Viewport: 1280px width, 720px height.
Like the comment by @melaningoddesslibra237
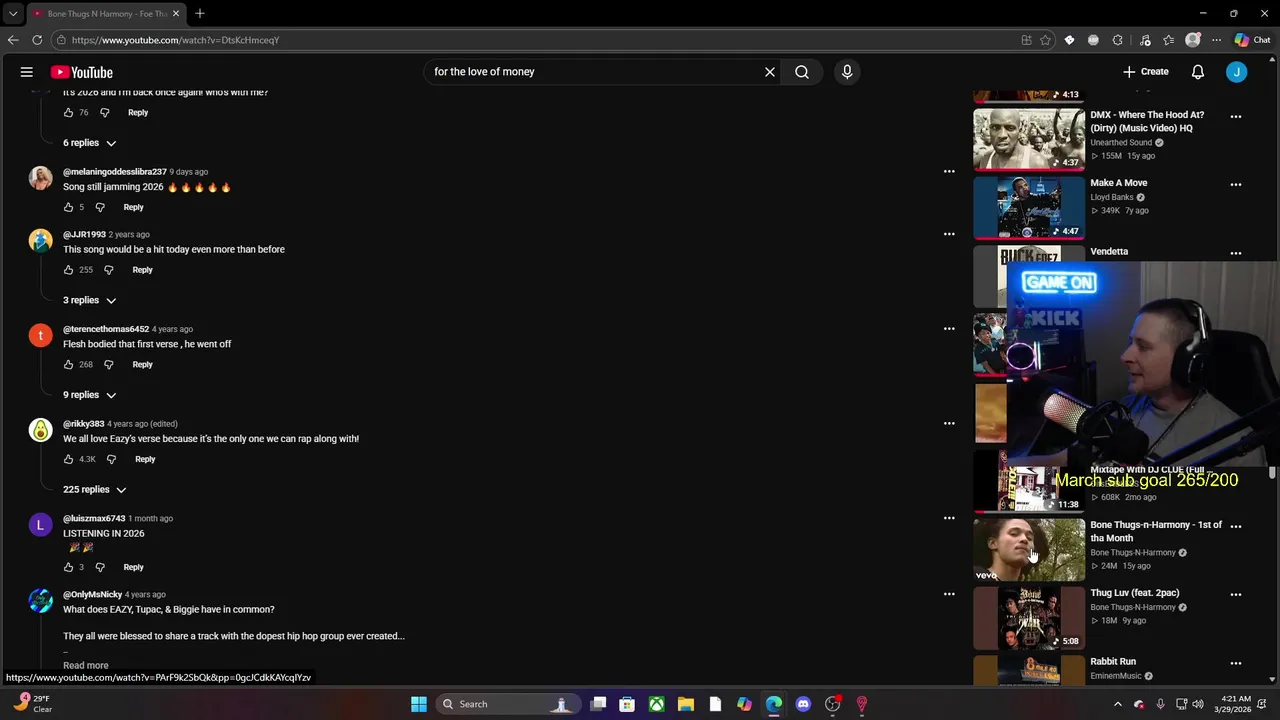[68, 207]
